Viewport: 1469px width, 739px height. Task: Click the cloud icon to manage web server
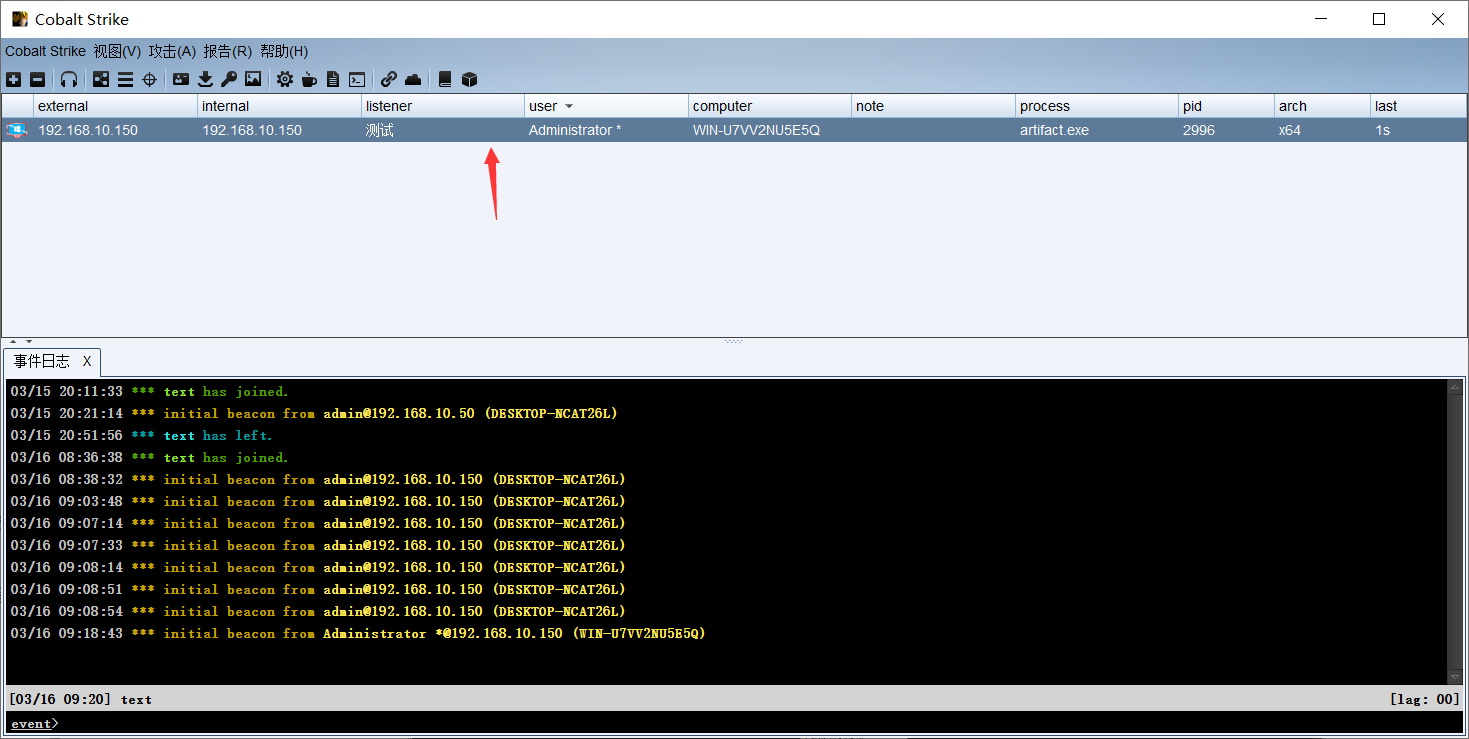(x=413, y=79)
